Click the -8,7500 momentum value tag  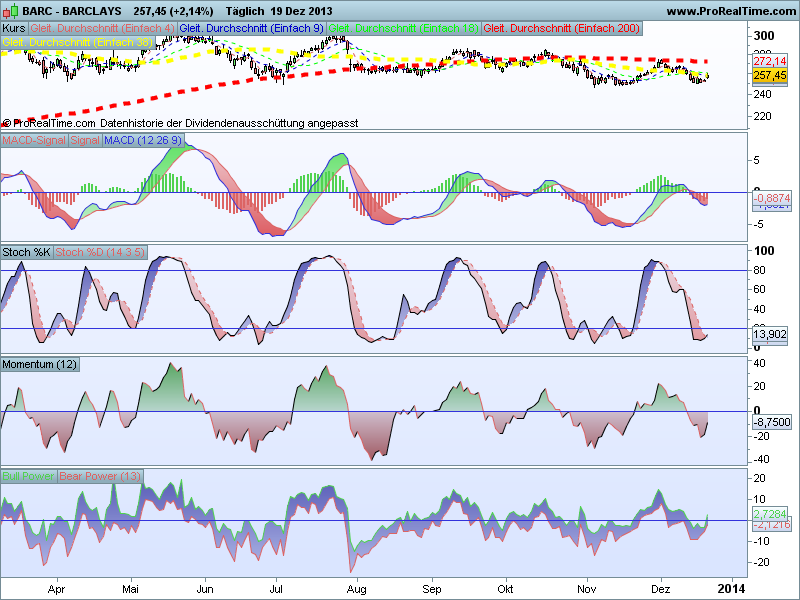point(772,422)
